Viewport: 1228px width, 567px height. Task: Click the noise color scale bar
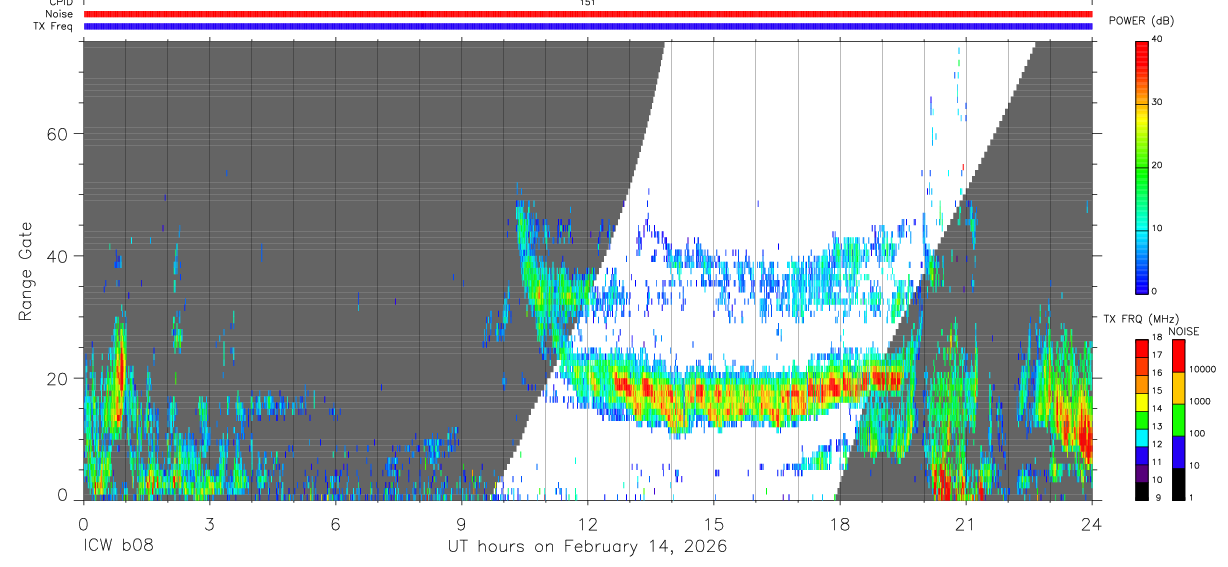(x=1179, y=419)
